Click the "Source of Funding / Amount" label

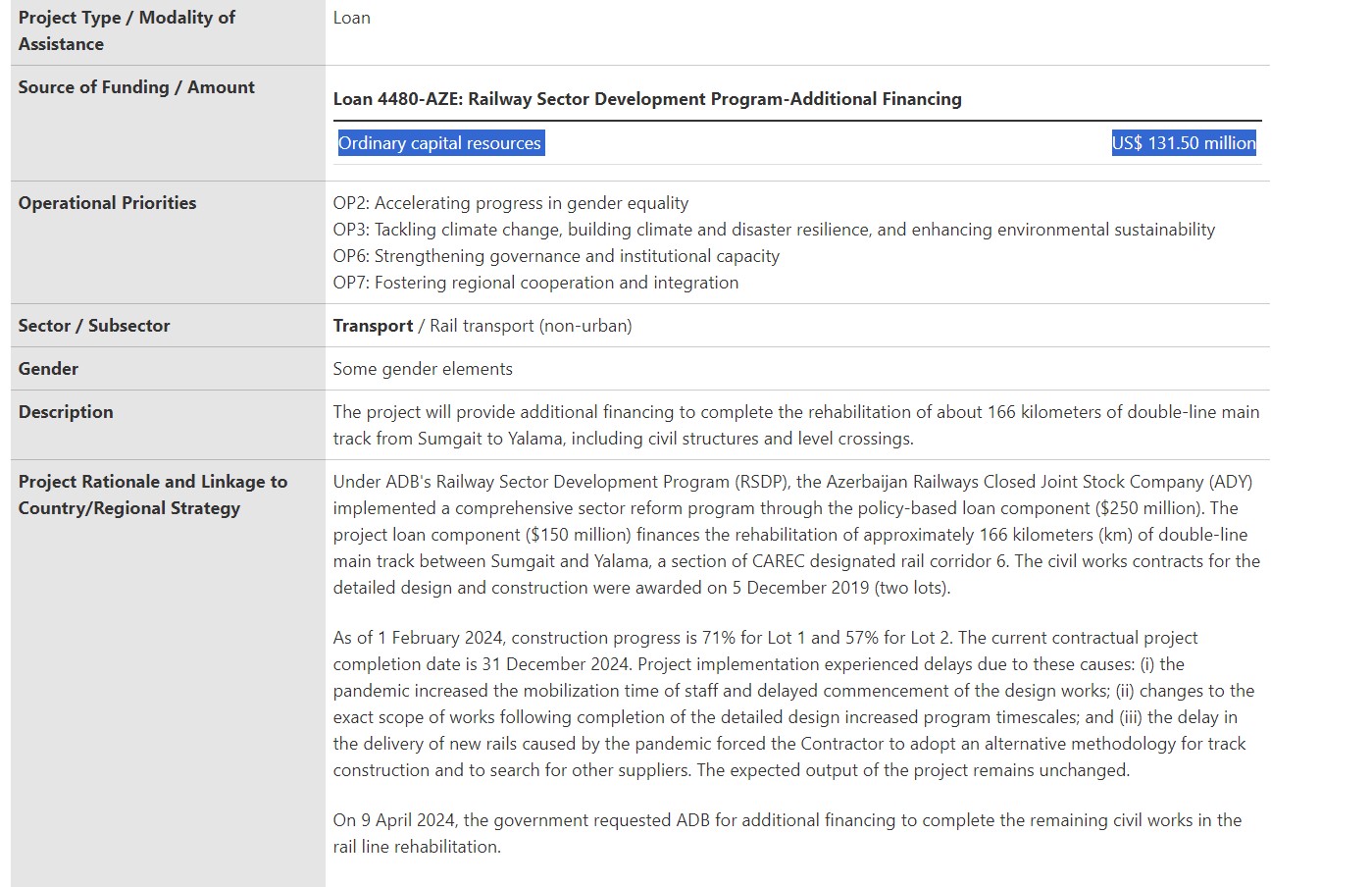click(136, 87)
